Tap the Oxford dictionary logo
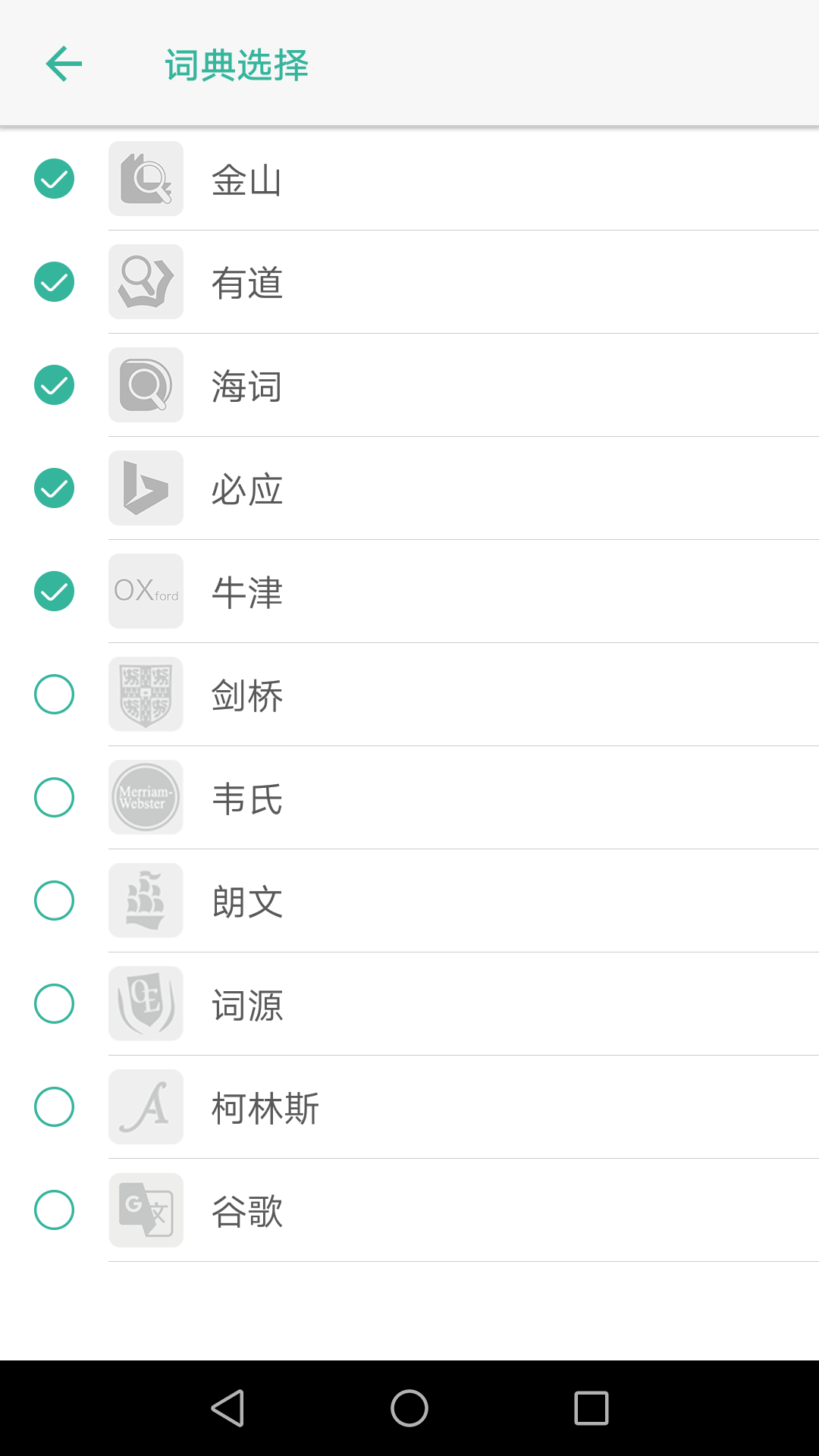The width and height of the screenshot is (819, 1456). click(x=146, y=591)
